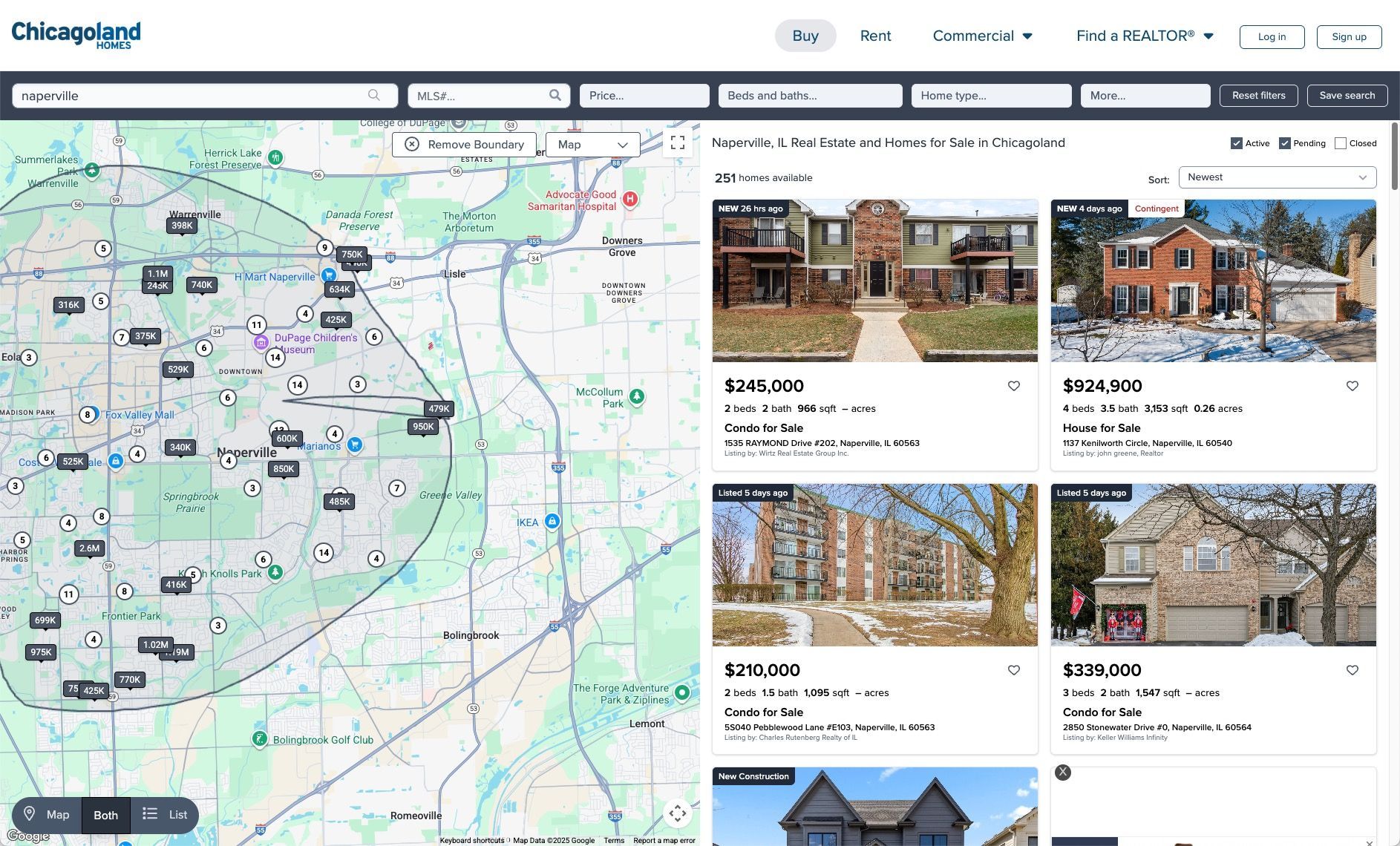Open the Newest sort dropdown
This screenshot has height=846, width=1400.
click(x=1277, y=177)
